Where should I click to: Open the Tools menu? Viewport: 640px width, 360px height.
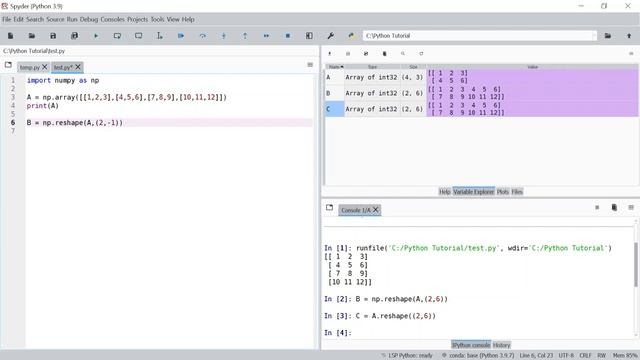[157, 19]
